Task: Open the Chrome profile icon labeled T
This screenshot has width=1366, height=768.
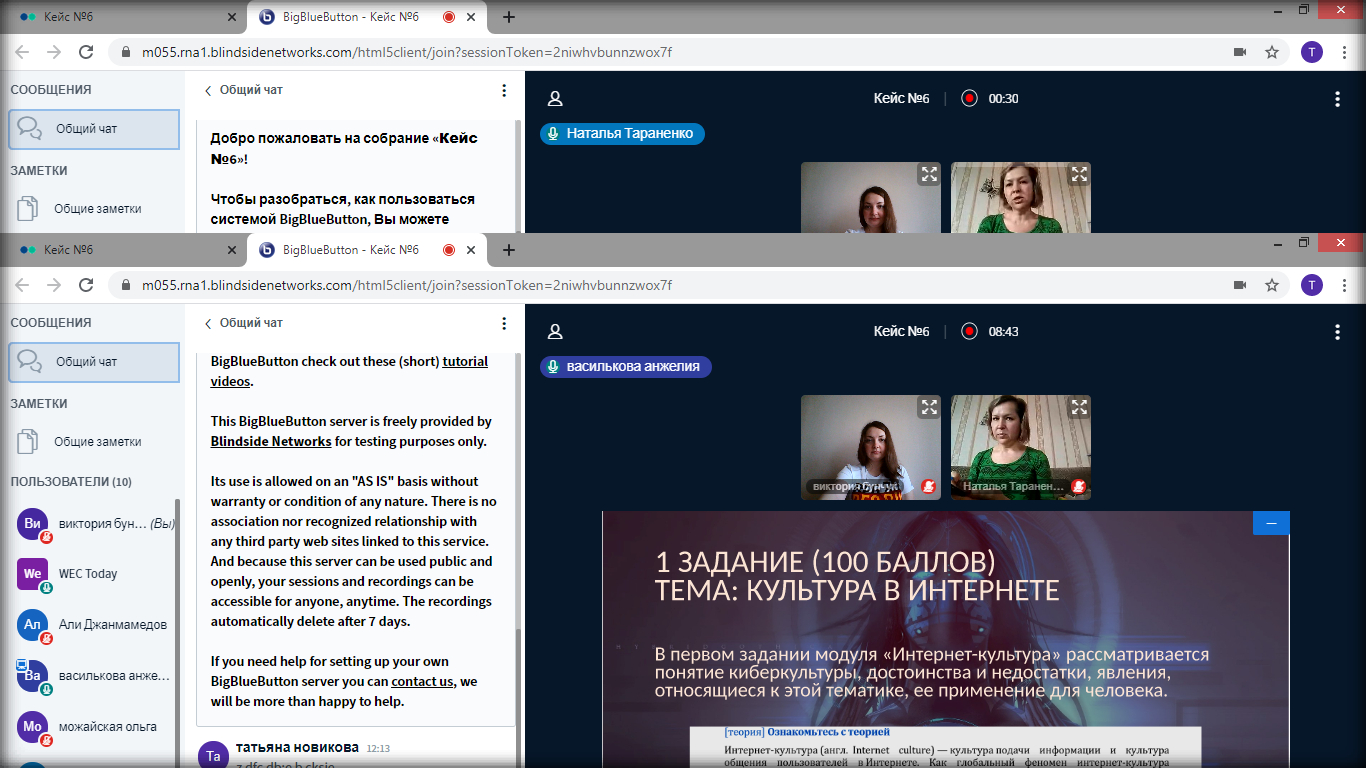Action: pyautogui.click(x=1312, y=285)
